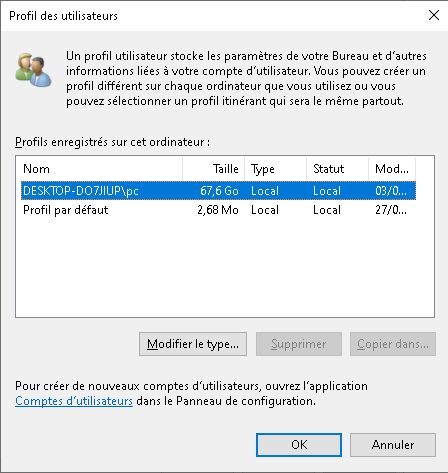Select the Profil par défaut row
Image resolution: width=448 pixels, height=473 pixels.
pos(218,210)
